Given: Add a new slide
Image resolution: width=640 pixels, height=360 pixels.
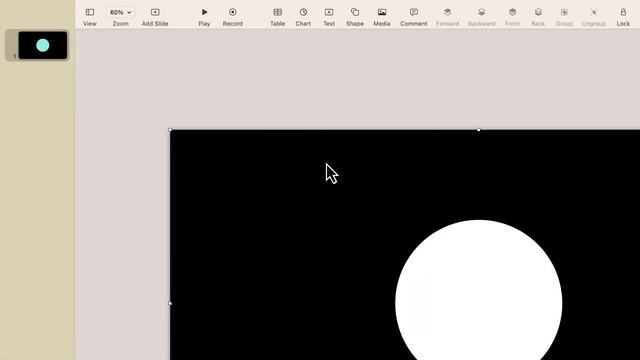Looking at the screenshot, I should [155, 17].
